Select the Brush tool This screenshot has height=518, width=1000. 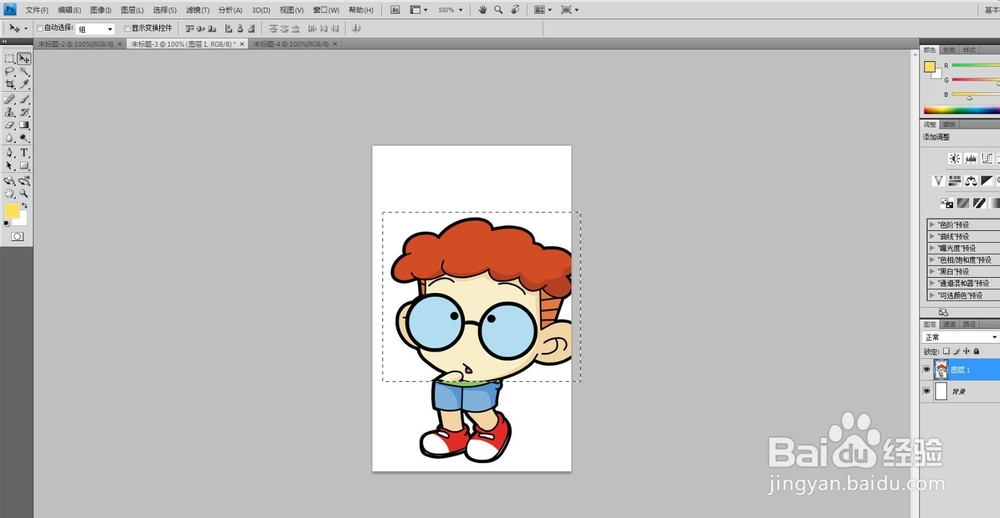coord(24,100)
